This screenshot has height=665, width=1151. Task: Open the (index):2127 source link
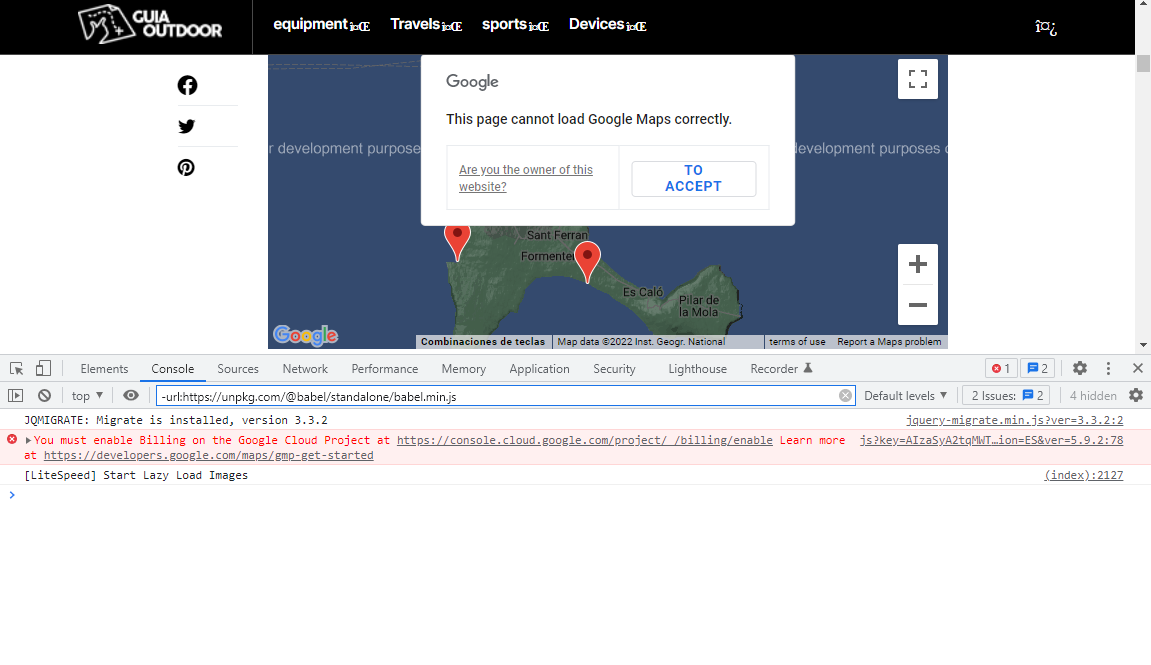point(1083,475)
